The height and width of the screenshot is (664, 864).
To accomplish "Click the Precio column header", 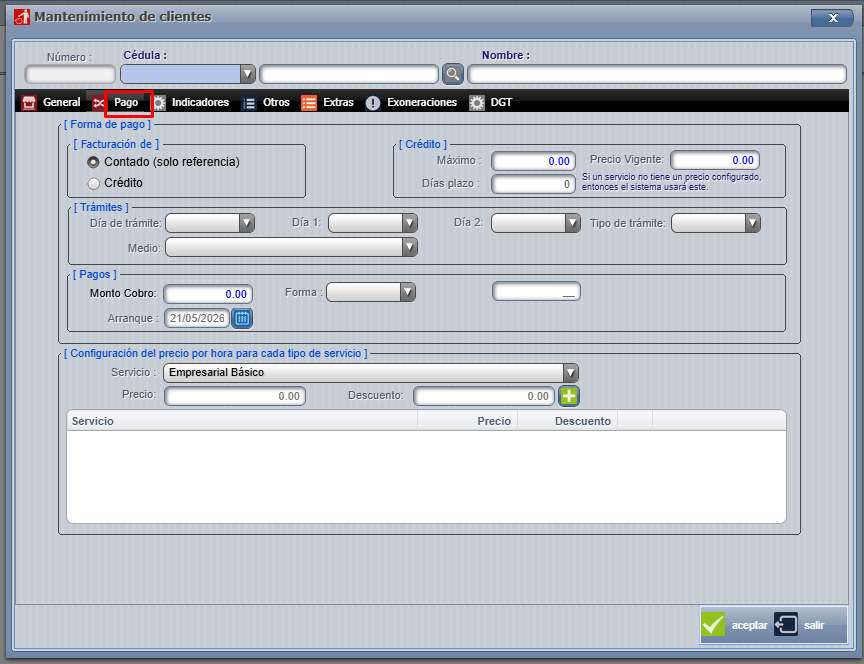I will tap(468, 421).
